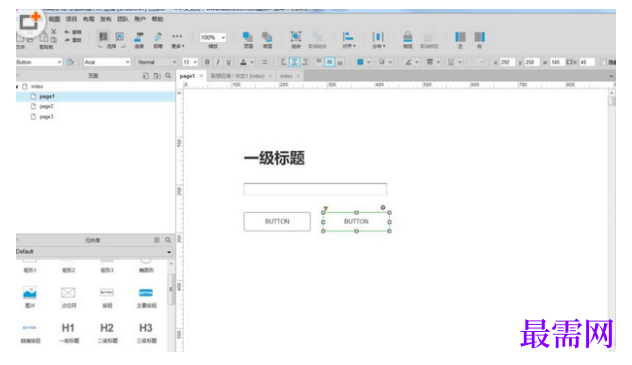Open the 发布 menu
This screenshot has height=365, width=632.
106,19
